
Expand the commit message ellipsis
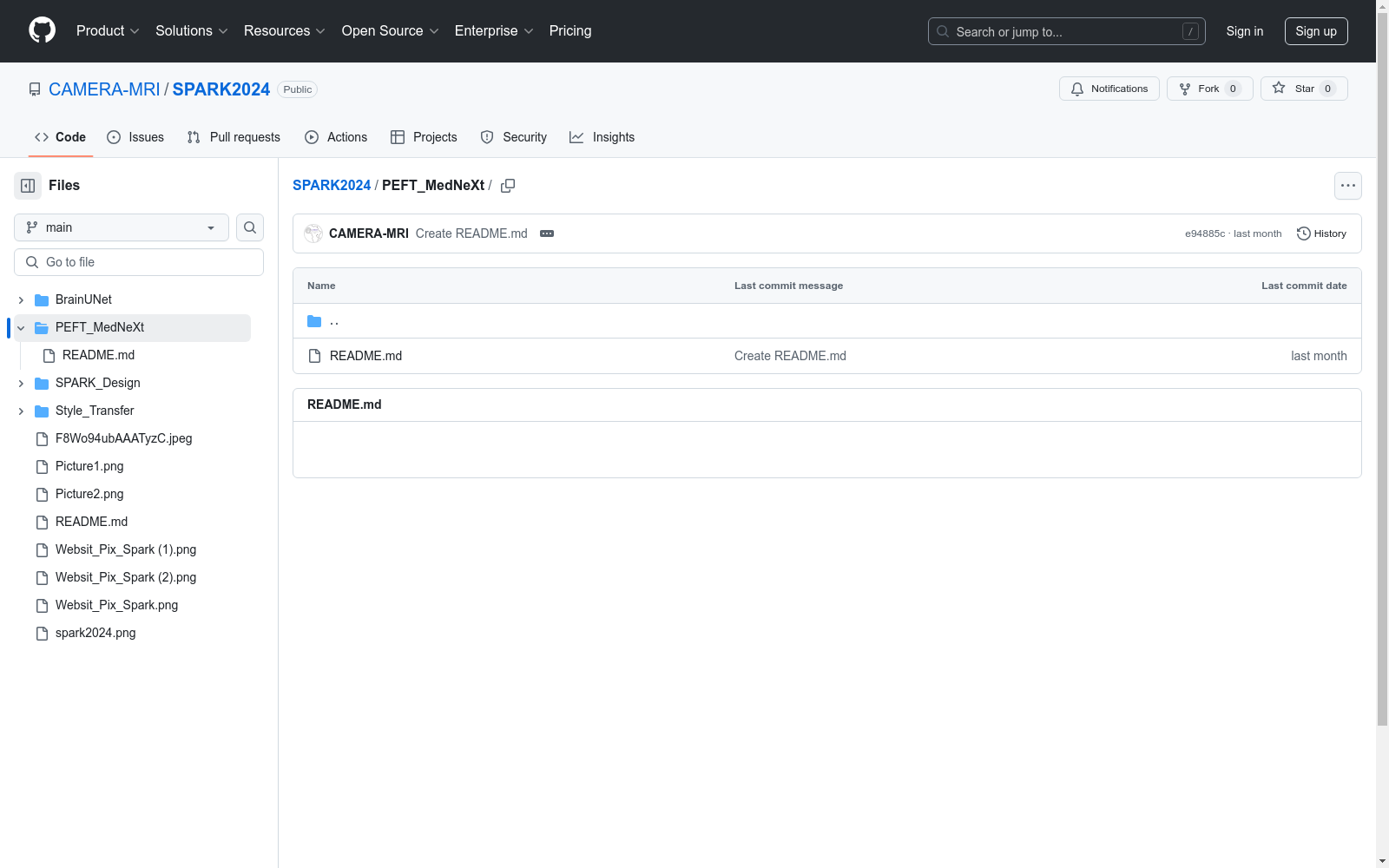click(x=547, y=233)
